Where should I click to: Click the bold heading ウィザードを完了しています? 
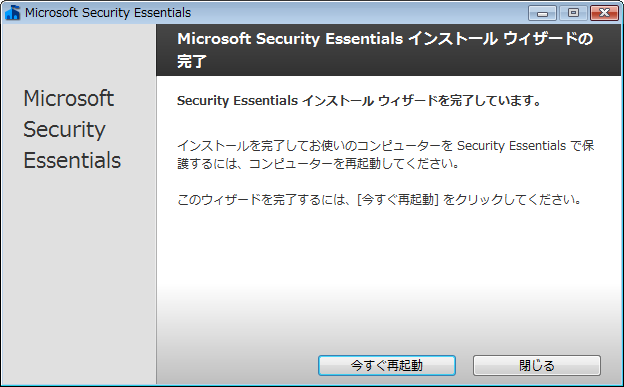(359, 101)
